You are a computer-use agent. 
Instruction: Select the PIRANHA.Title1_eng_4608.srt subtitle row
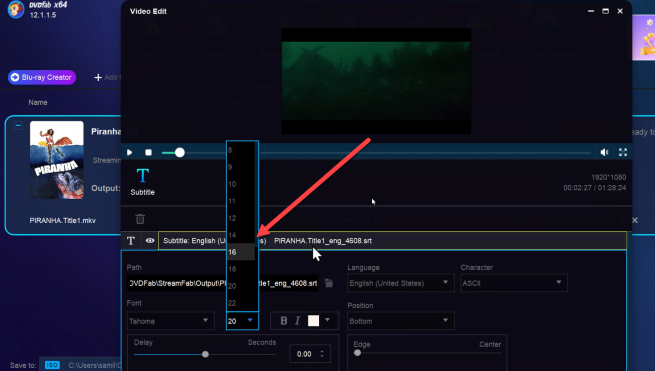(392, 241)
